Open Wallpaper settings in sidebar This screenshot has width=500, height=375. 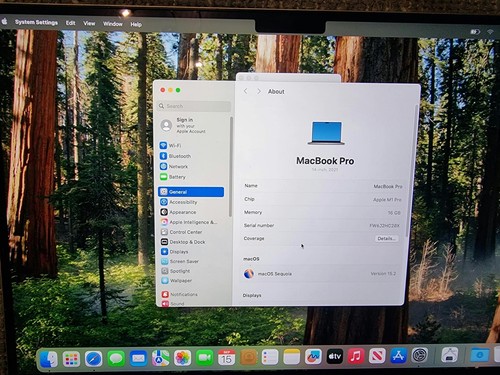coord(177,281)
